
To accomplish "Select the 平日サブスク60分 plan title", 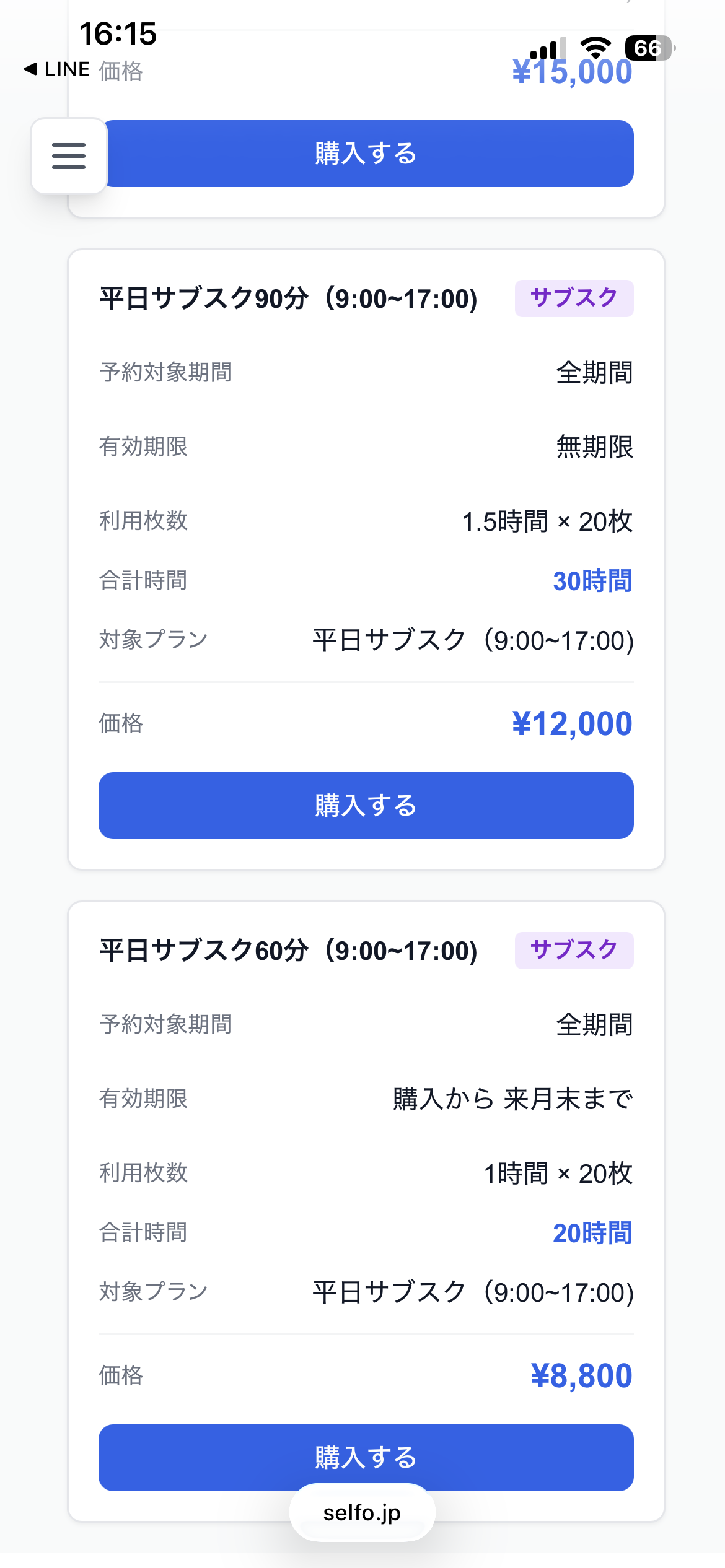I will (288, 951).
